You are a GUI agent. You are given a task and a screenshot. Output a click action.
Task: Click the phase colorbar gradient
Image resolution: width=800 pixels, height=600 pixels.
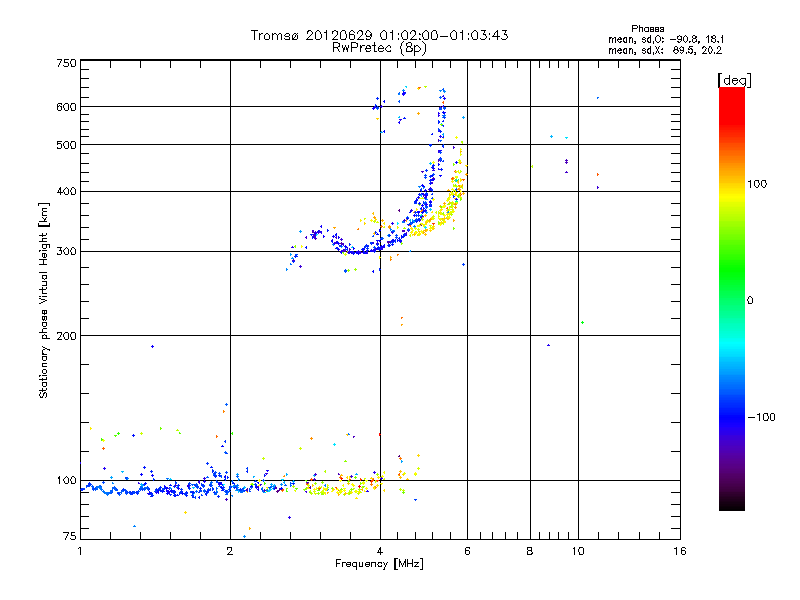click(732, 299)
